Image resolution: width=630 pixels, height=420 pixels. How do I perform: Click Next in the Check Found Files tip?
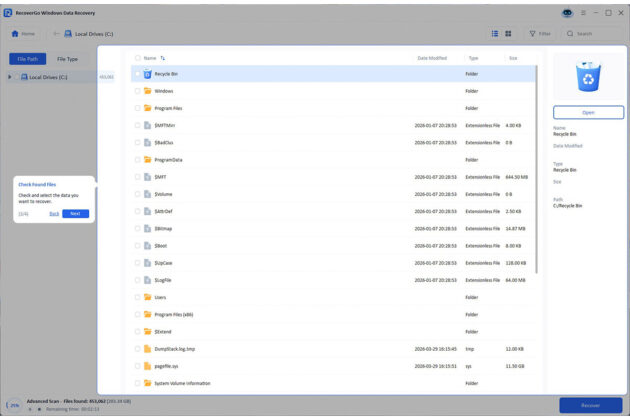pos(76,214)
